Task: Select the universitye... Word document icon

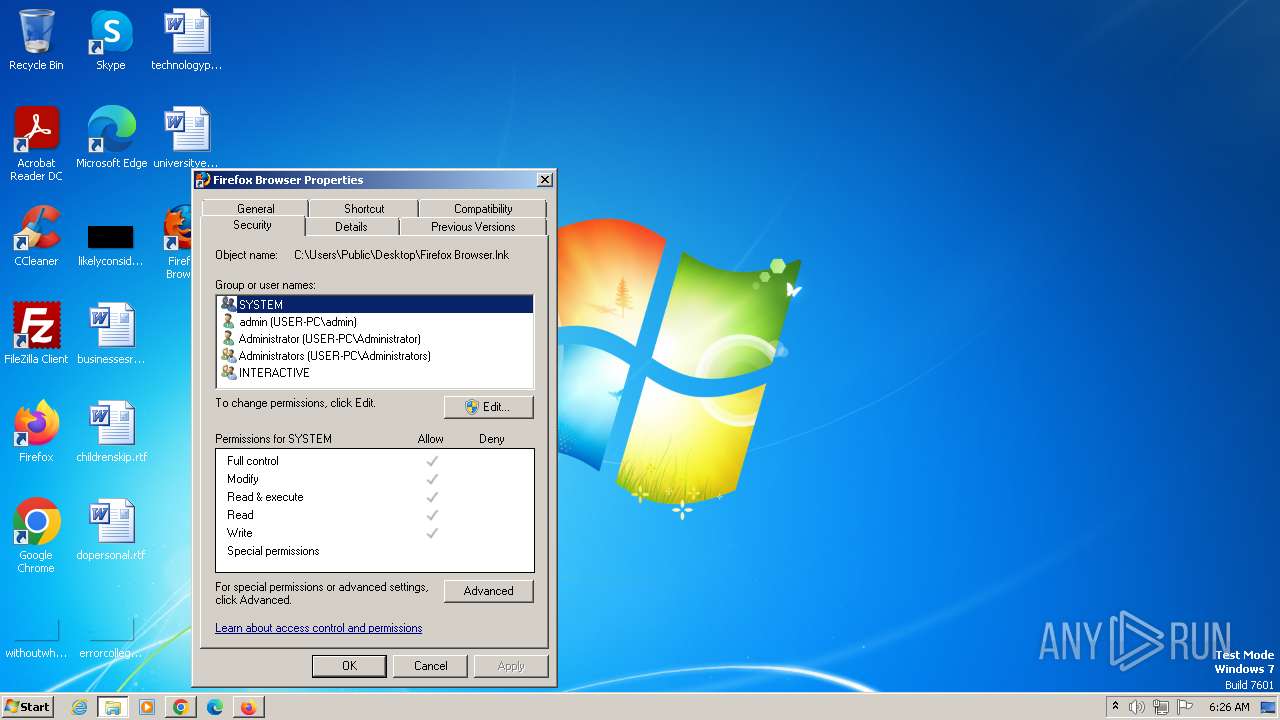Action: tap(186, 138)
